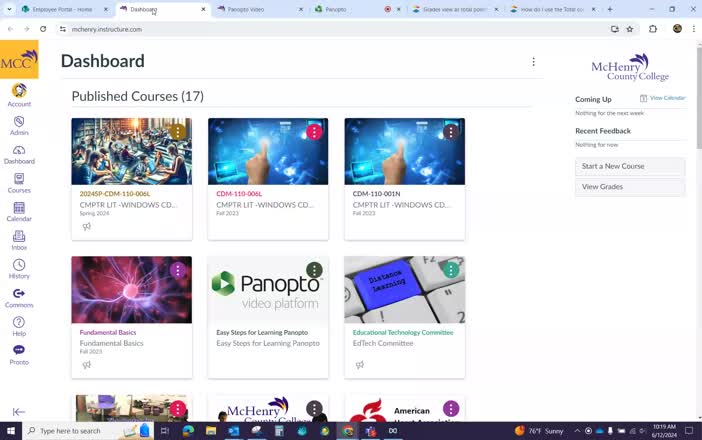Open the Admin section in sidebar
The width and height of the screenshot is (702, 440).
(x=19, y=126)
